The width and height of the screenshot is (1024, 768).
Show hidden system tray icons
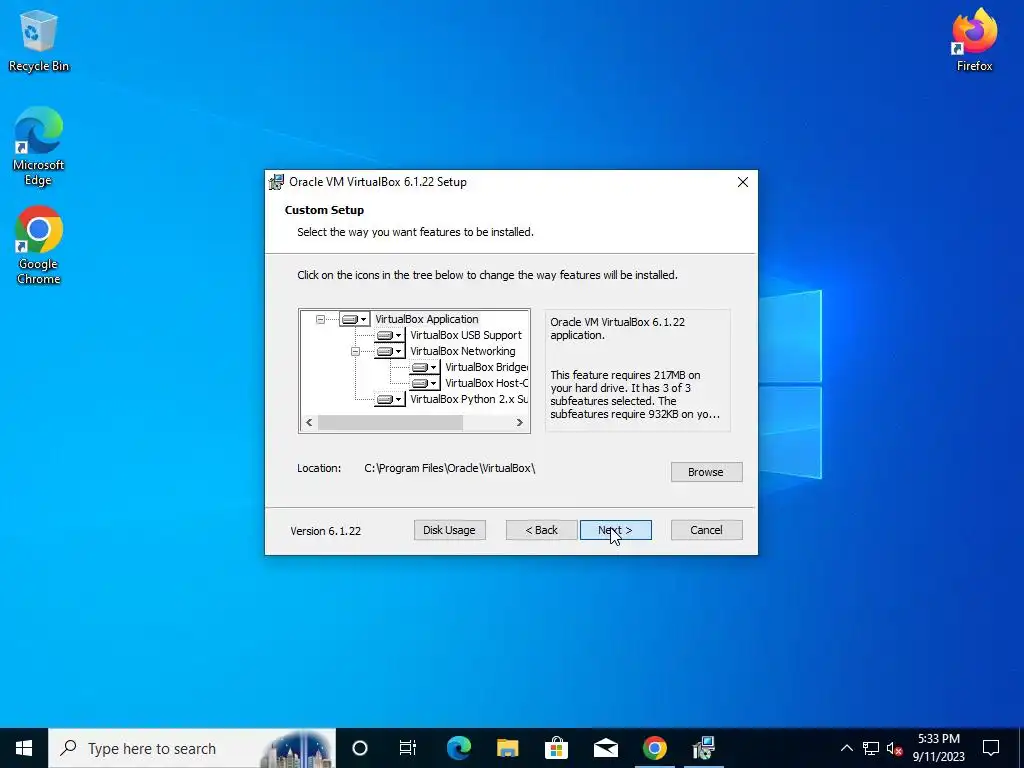[x=846, y=748]
